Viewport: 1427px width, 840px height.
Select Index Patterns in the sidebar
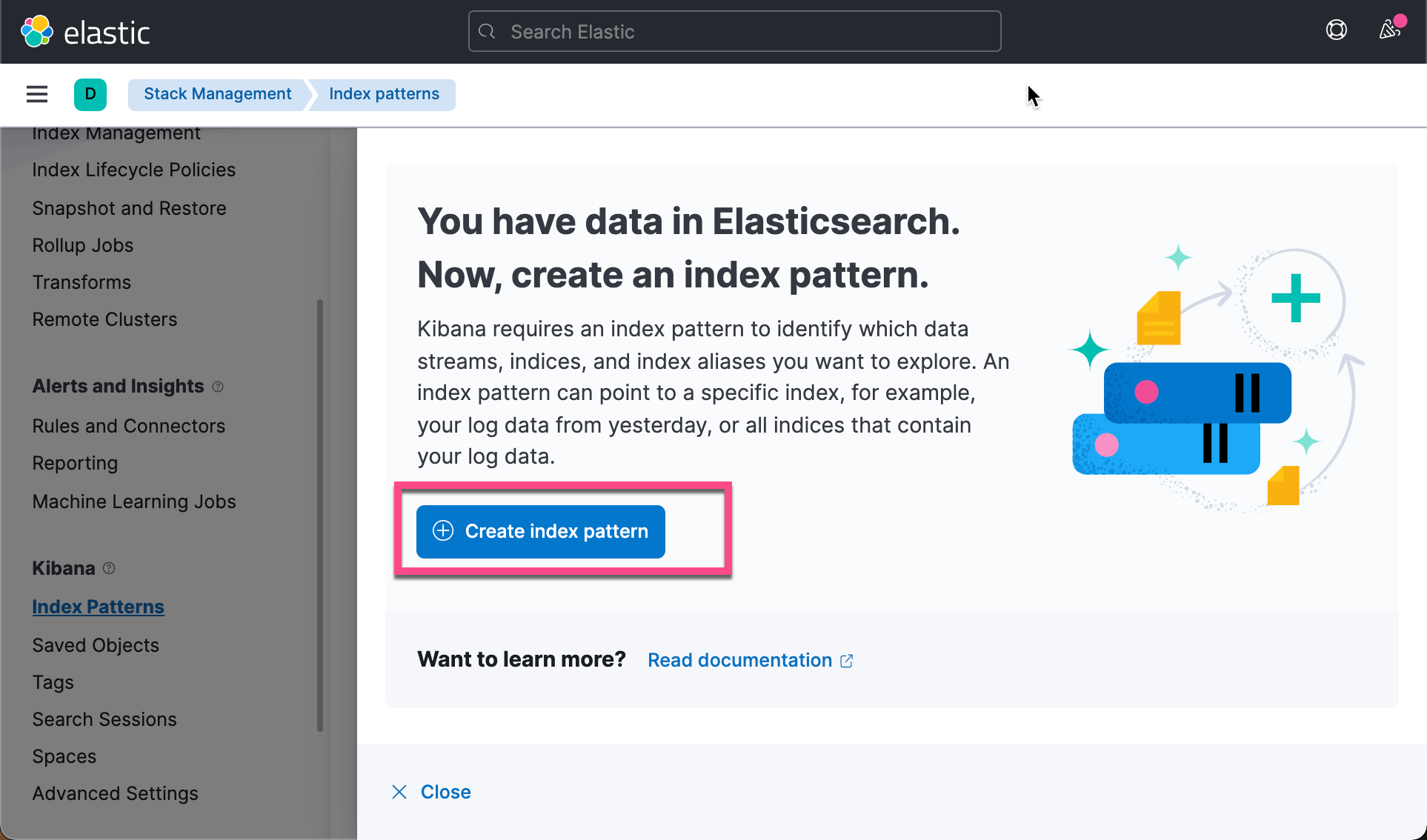pos(98,606)
